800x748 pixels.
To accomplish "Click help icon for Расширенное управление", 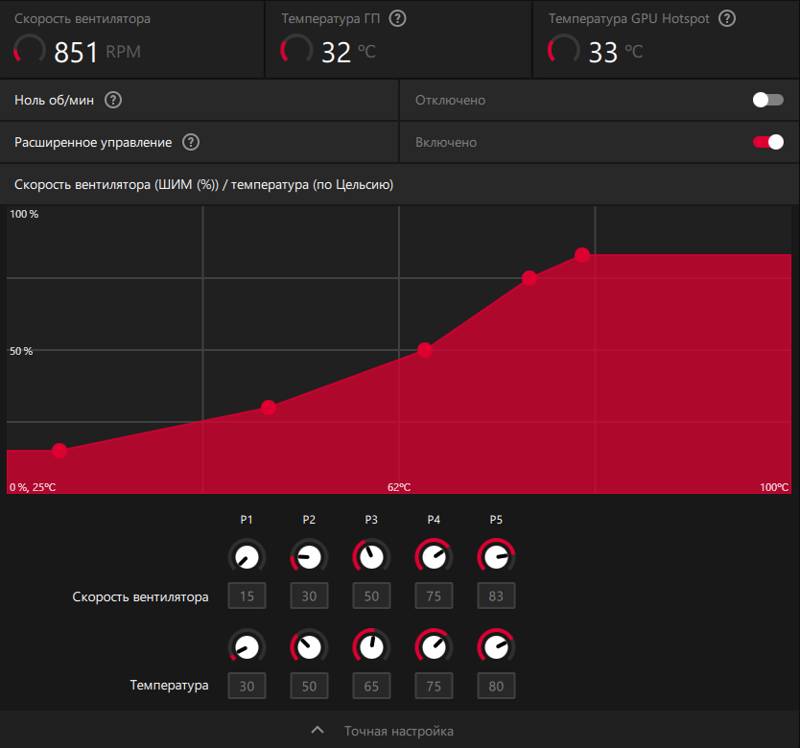I will [191, 142].
